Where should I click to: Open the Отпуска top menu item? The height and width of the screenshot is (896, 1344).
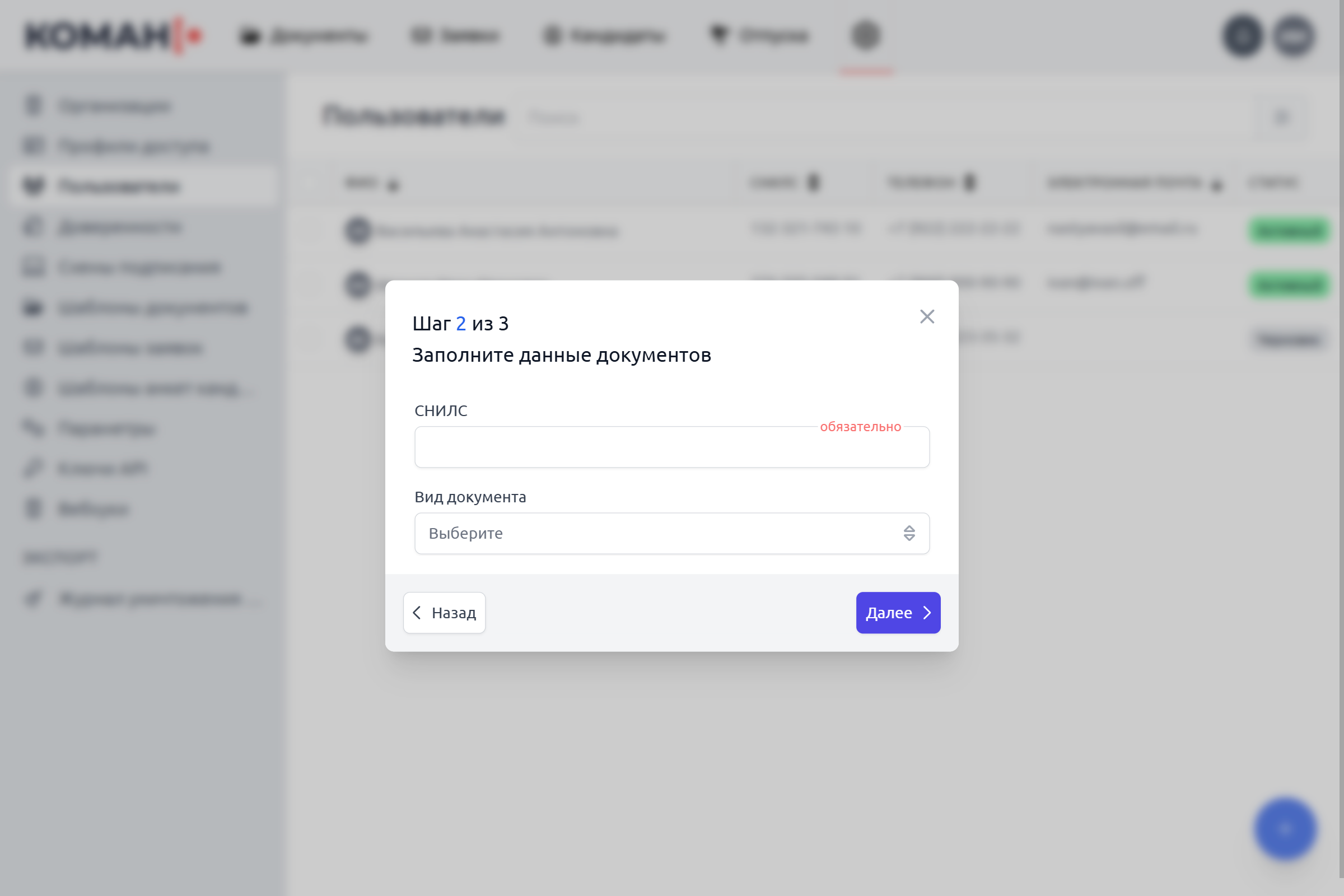pyautogui.click(x=759, y=35)
